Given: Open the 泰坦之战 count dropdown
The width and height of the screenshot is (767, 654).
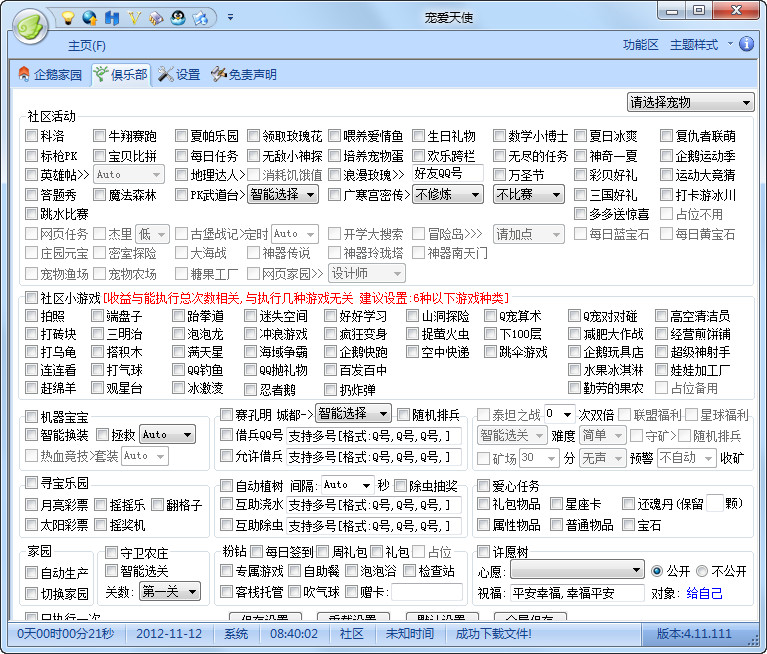Looking at the screenshot, I should (560, 414).
